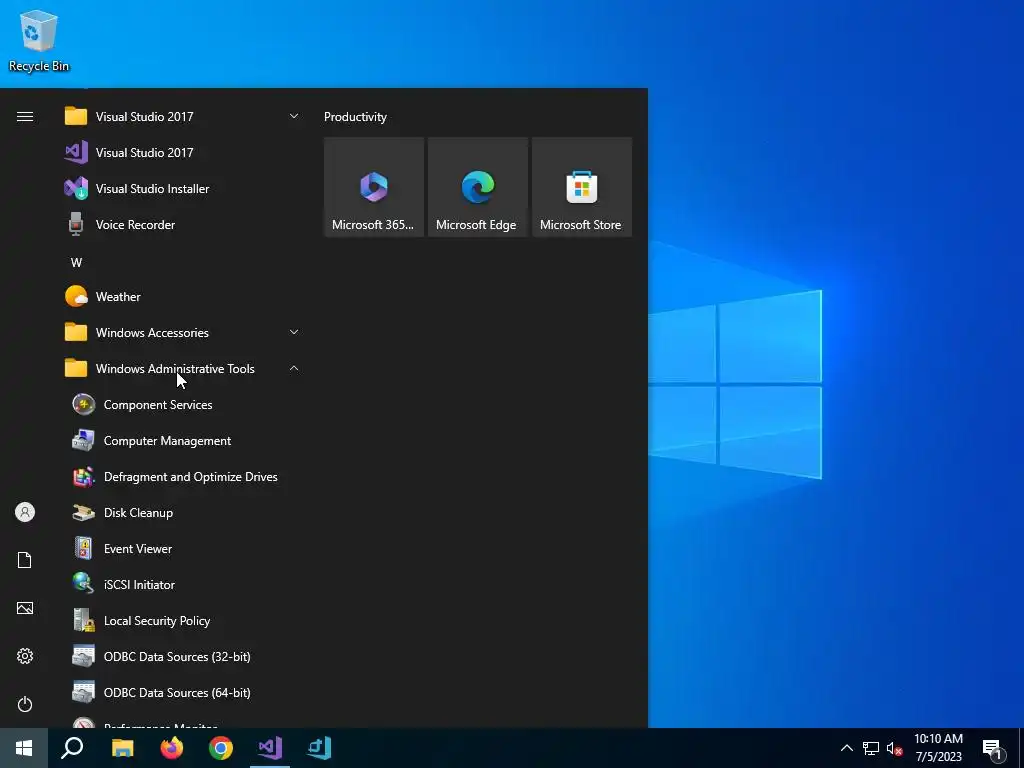The width and height of the screenshot is (1024, 768).
Task: Switch to Visual Studio on taskbar
Action: coord(270,748)
